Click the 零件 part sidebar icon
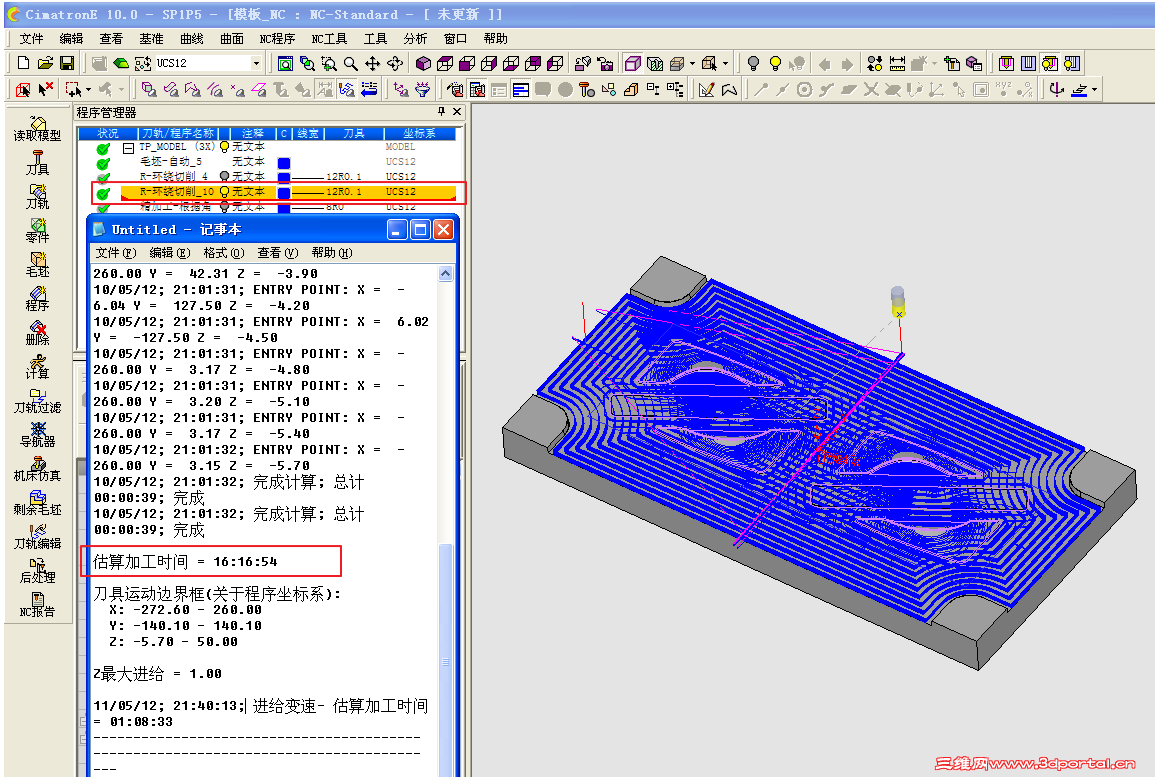 click(x=38, y=231)
